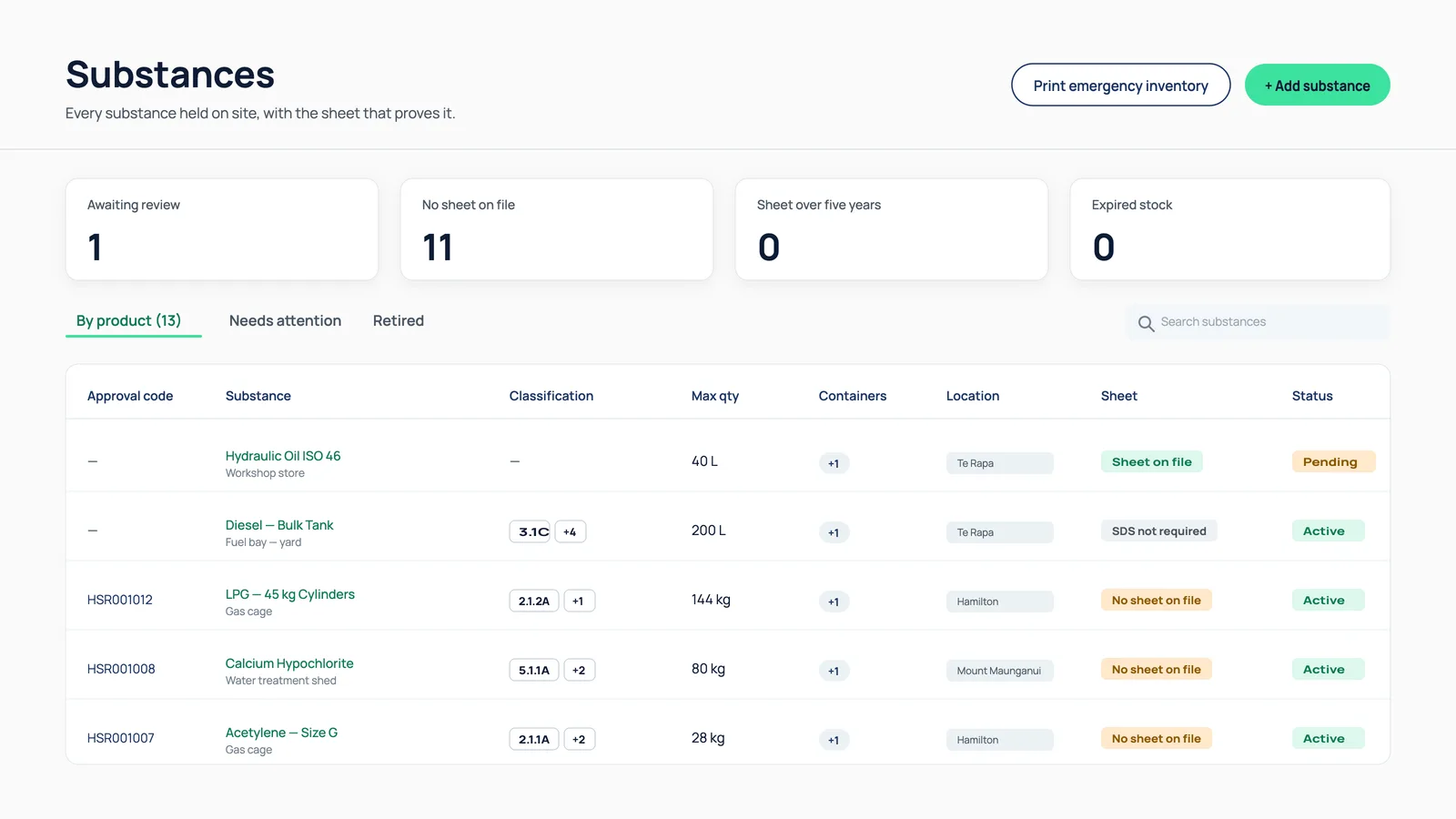Show +1 containers for Hydraulic Oil

click(x=834, y=463)
